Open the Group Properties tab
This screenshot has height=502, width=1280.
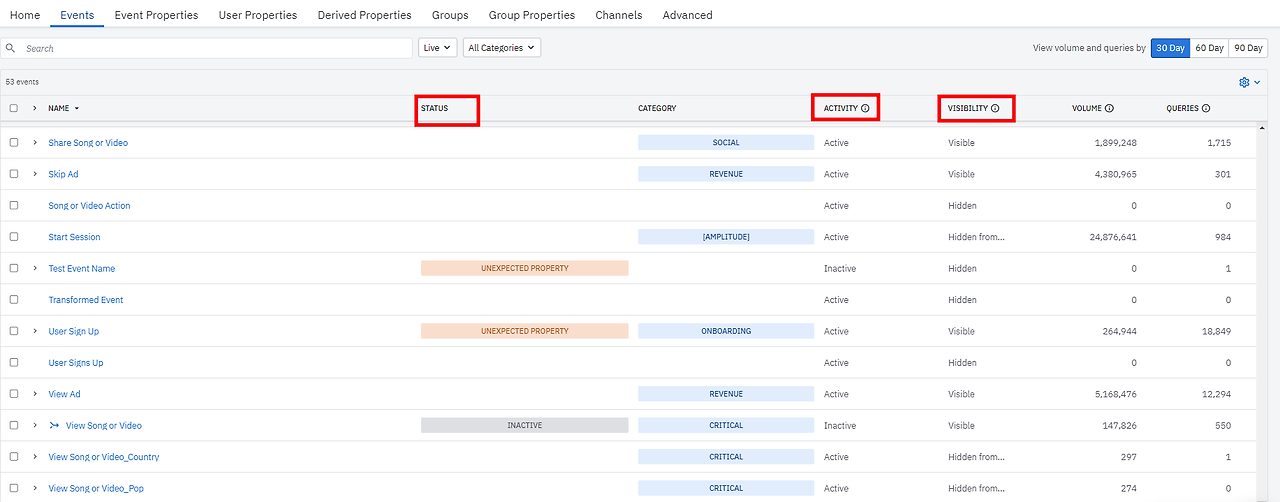(x=532, y=15)
